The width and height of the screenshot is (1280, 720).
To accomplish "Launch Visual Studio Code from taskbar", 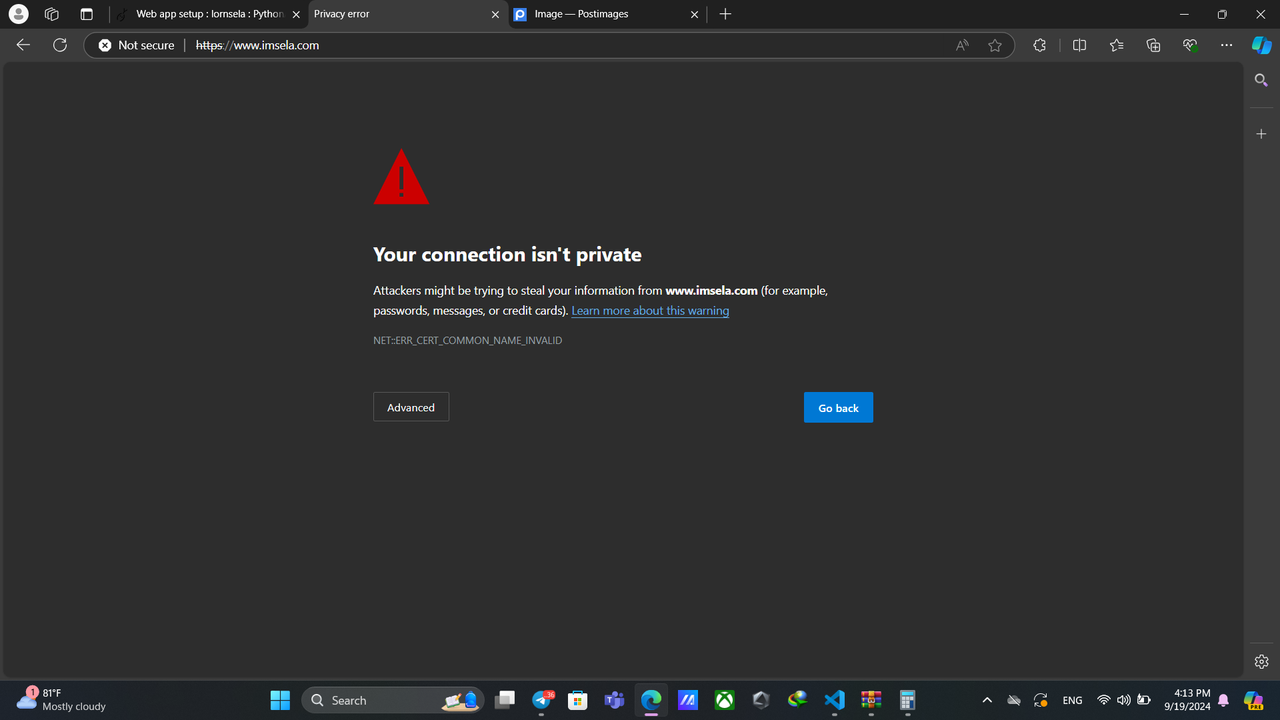I will 834,700.
